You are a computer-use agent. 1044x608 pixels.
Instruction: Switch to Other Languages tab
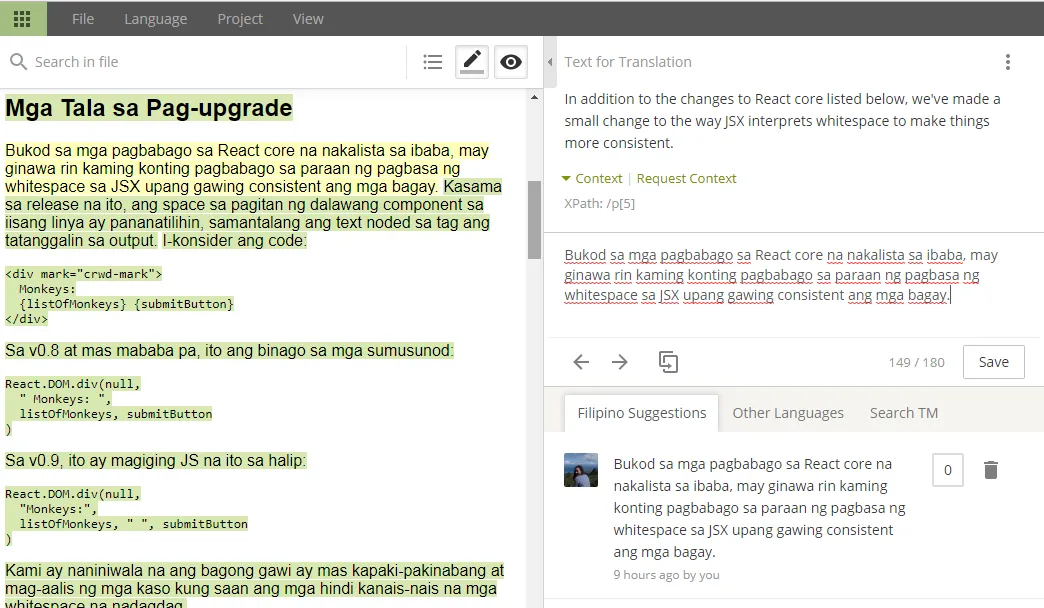(x=788, y=413)
